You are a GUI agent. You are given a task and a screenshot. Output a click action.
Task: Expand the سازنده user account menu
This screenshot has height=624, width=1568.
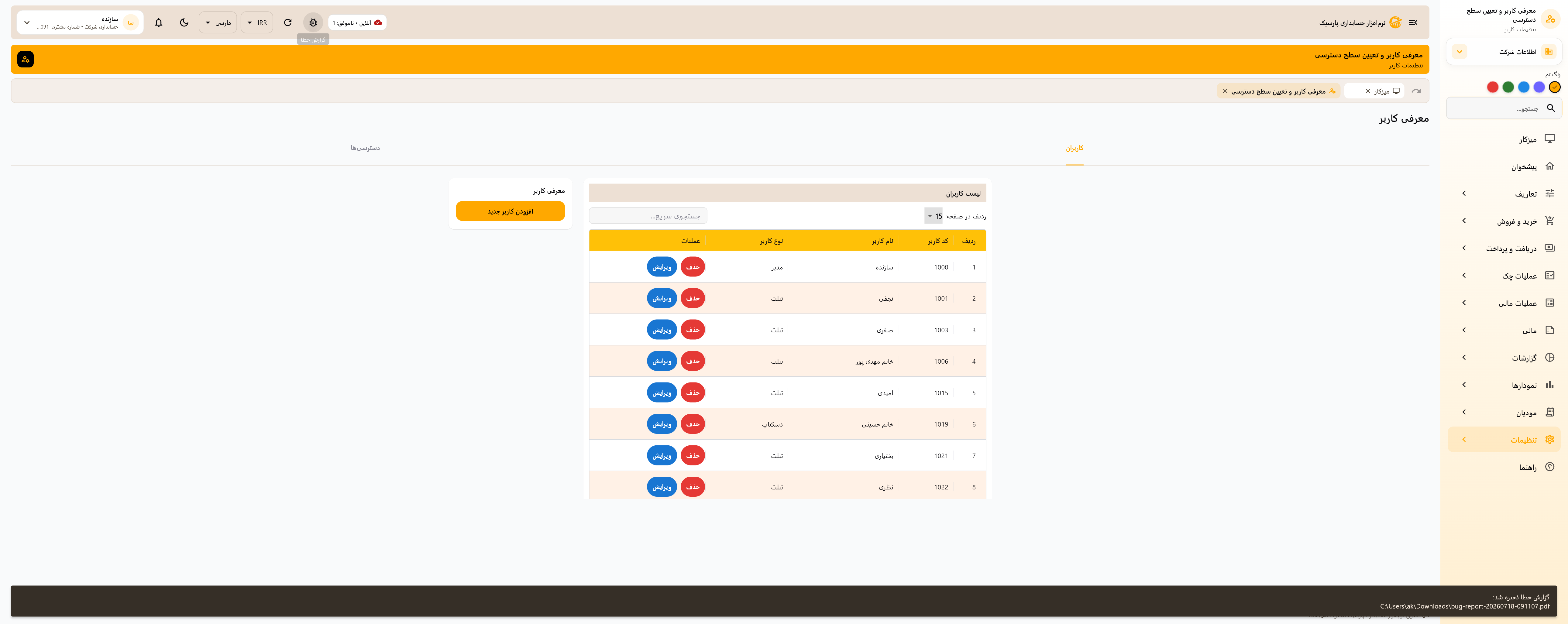[80, 22]
